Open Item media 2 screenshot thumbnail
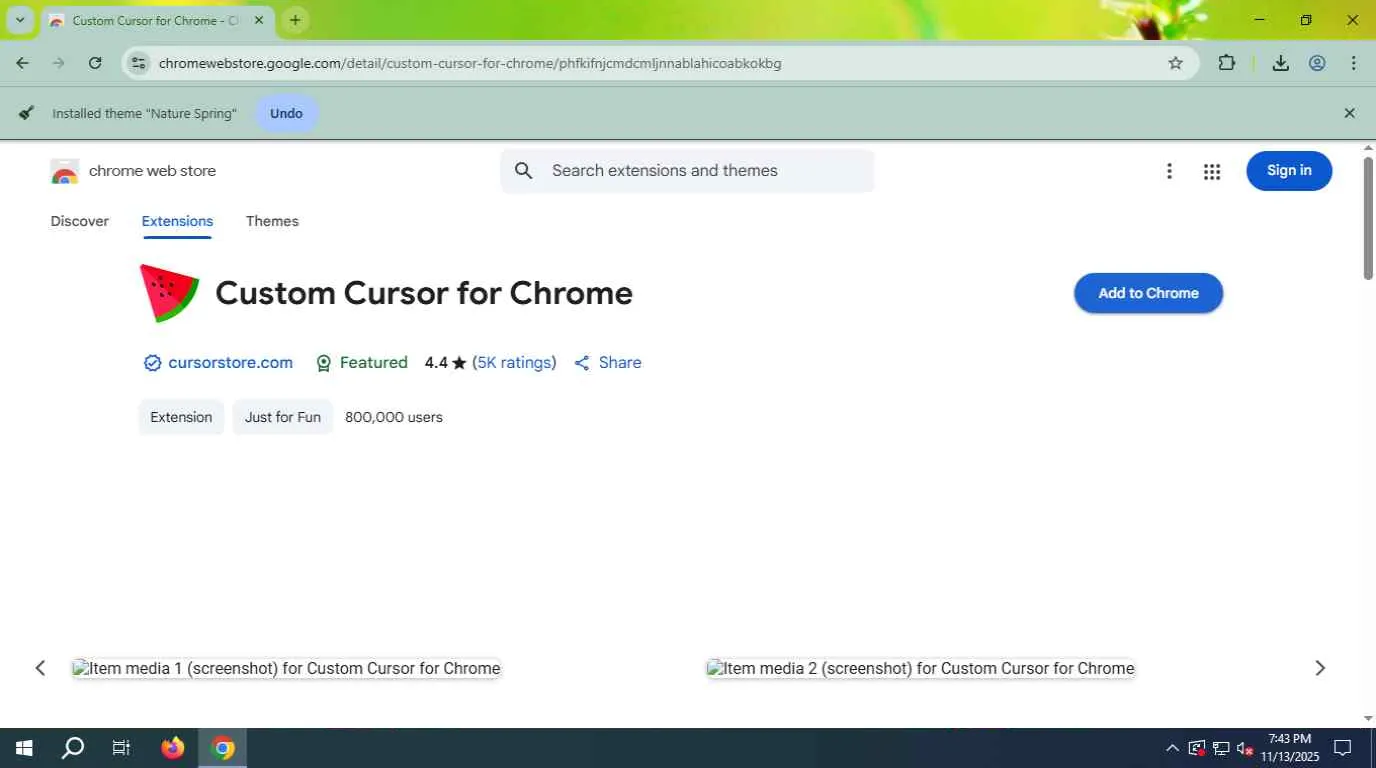 click(920, 668)
